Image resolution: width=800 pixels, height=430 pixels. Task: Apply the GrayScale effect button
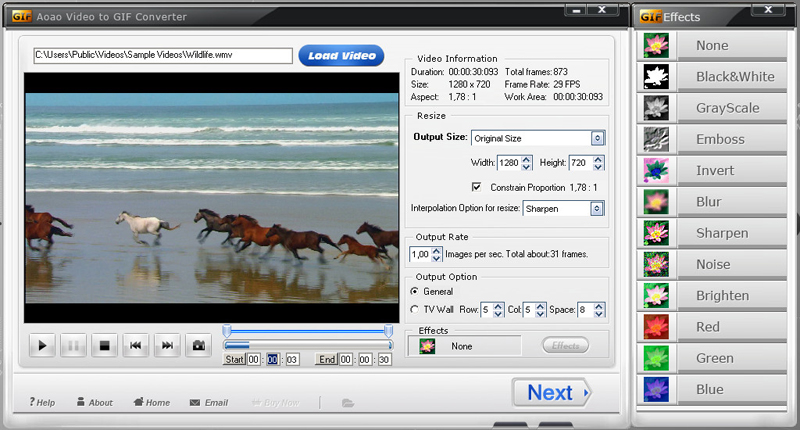(x=732, y=108)
